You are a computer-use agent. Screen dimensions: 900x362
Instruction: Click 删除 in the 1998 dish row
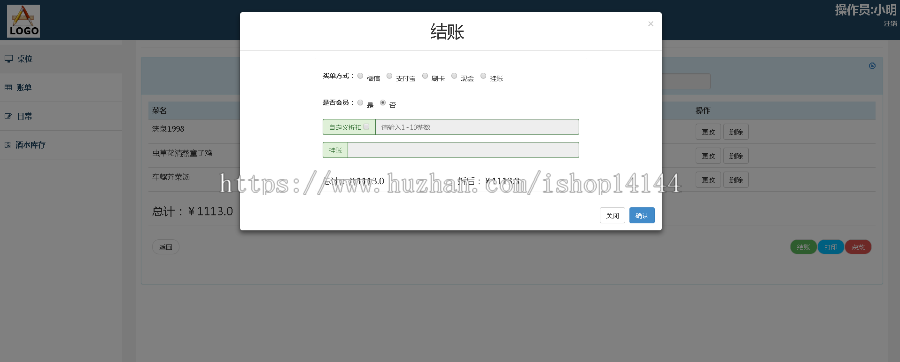[736, 131]
